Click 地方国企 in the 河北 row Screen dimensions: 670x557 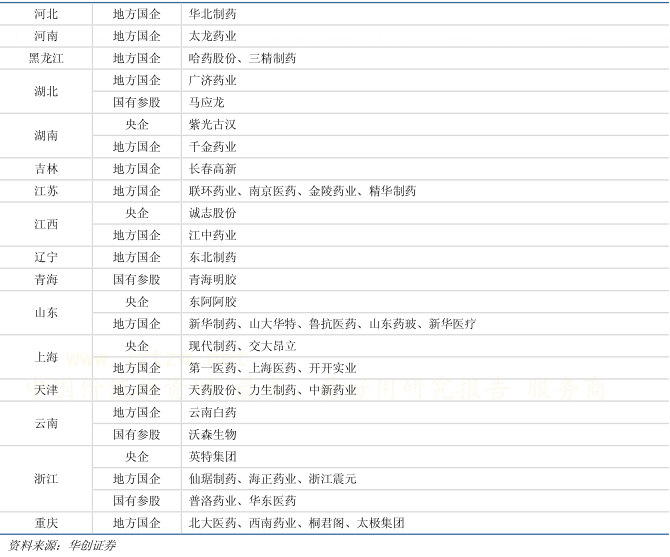click(137, 14)
